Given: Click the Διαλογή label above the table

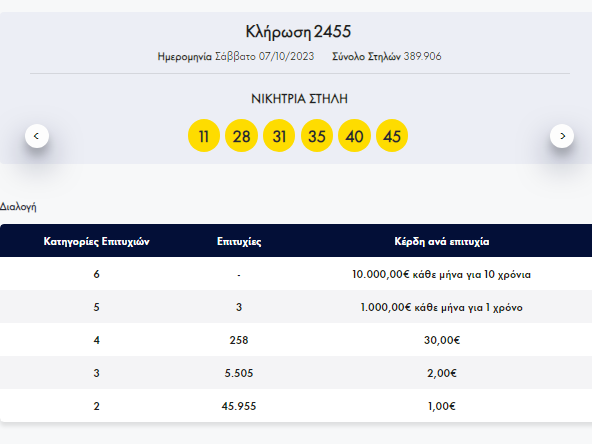Looking at the screenshot, I should (18, 207).
